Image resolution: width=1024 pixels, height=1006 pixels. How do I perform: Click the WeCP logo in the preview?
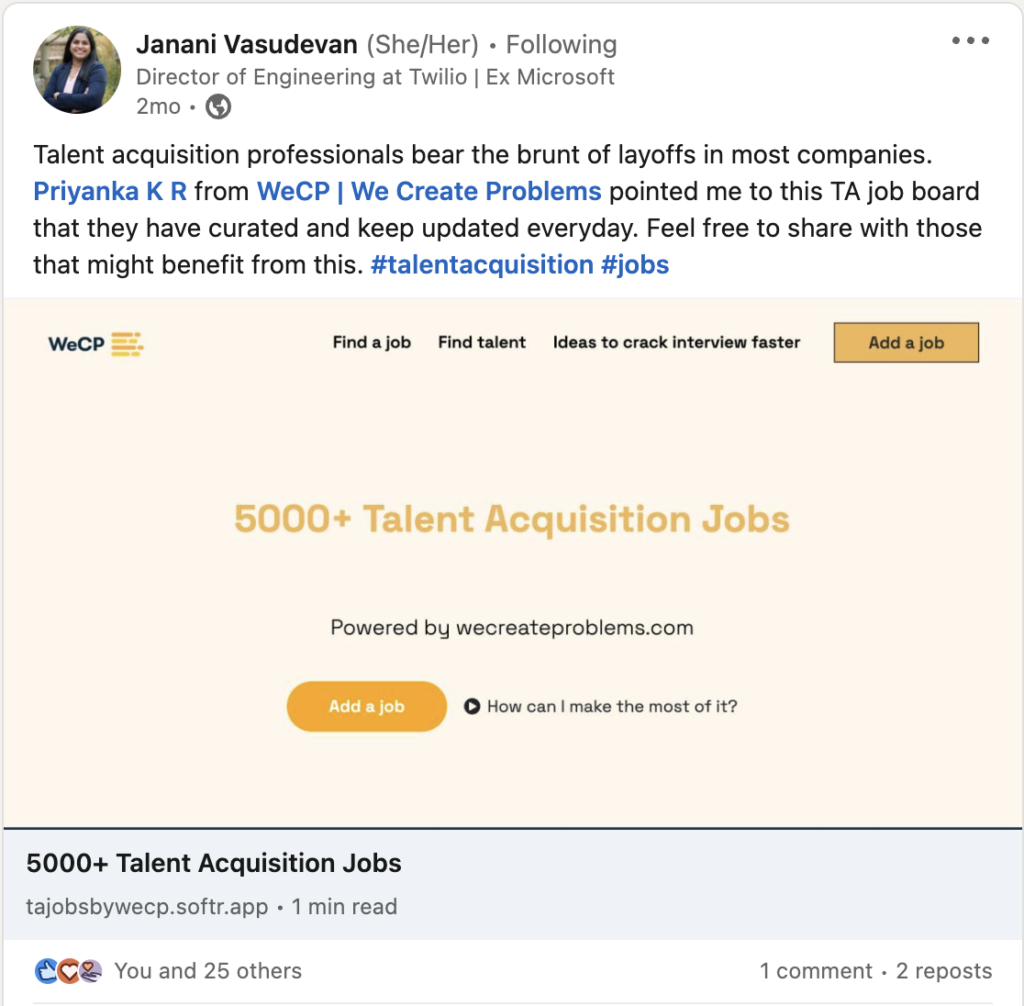pos(96,344)
